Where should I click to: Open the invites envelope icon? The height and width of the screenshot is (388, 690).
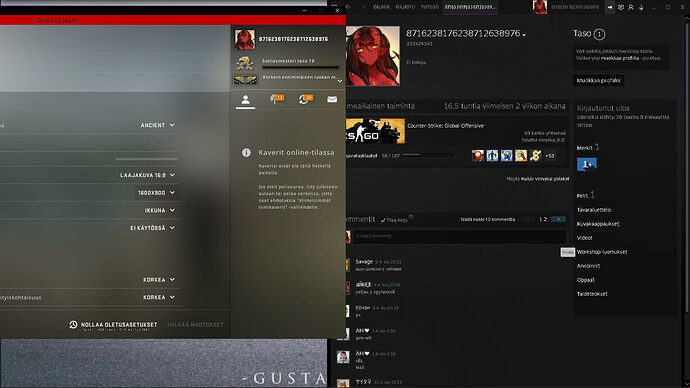[332, 99]
